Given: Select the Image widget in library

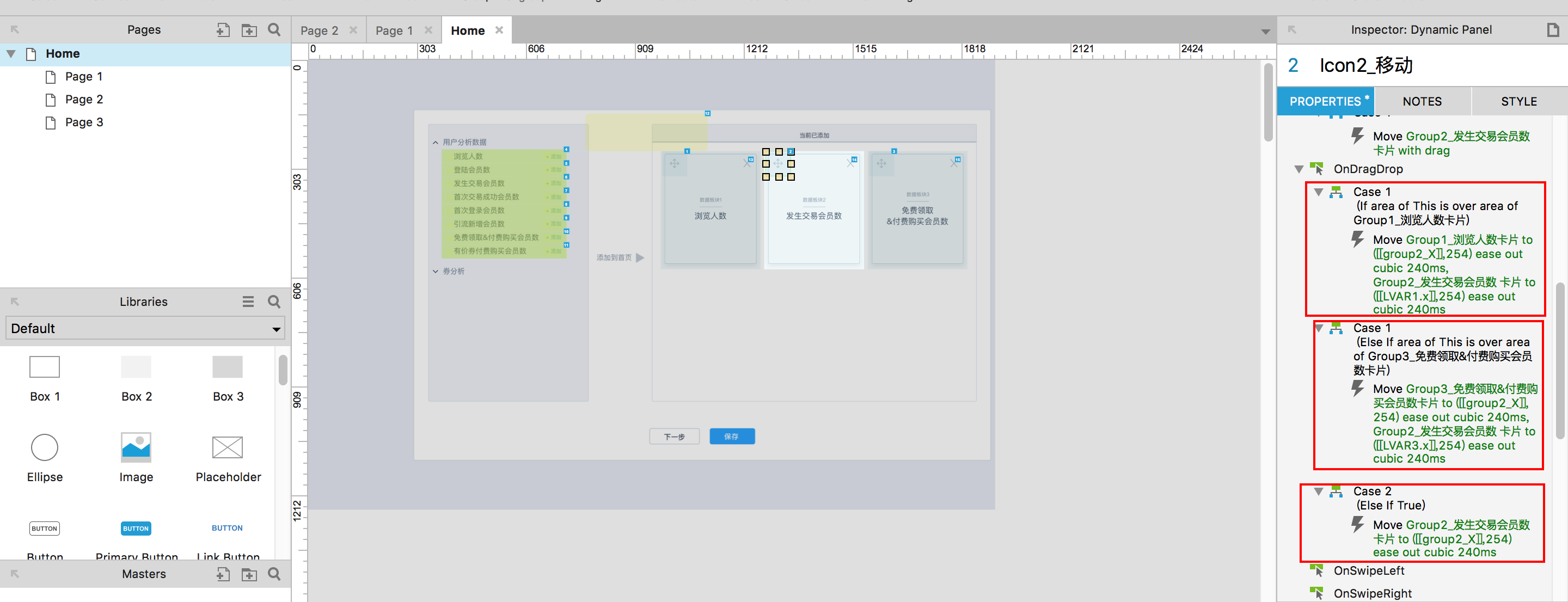Looking at the screenshot, I should click(136, 447).
